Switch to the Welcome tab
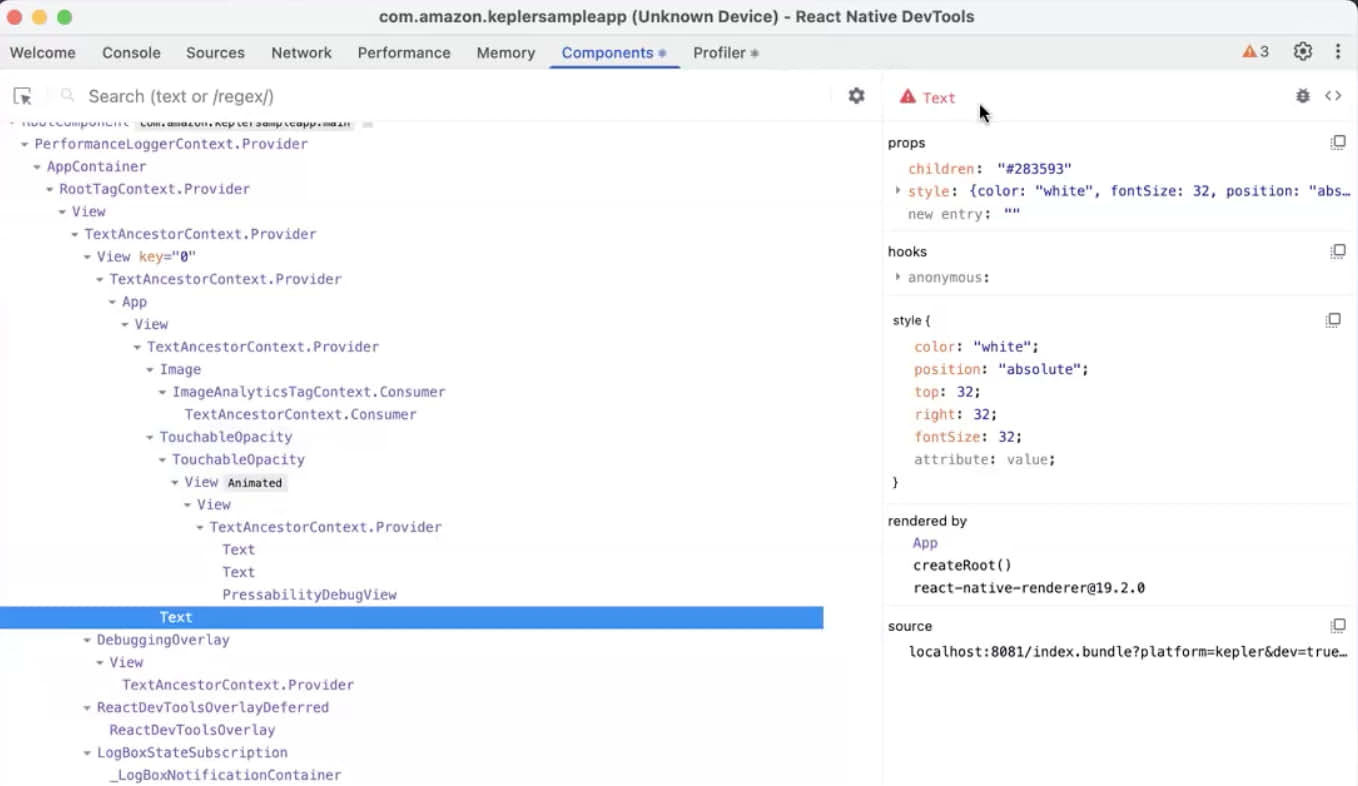The width and height of the screenshot is (1358, 786). point(43,53)
